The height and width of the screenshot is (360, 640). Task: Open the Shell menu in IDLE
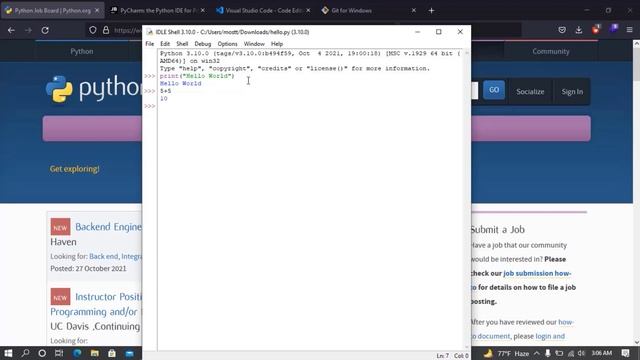(x=182, y=44)
